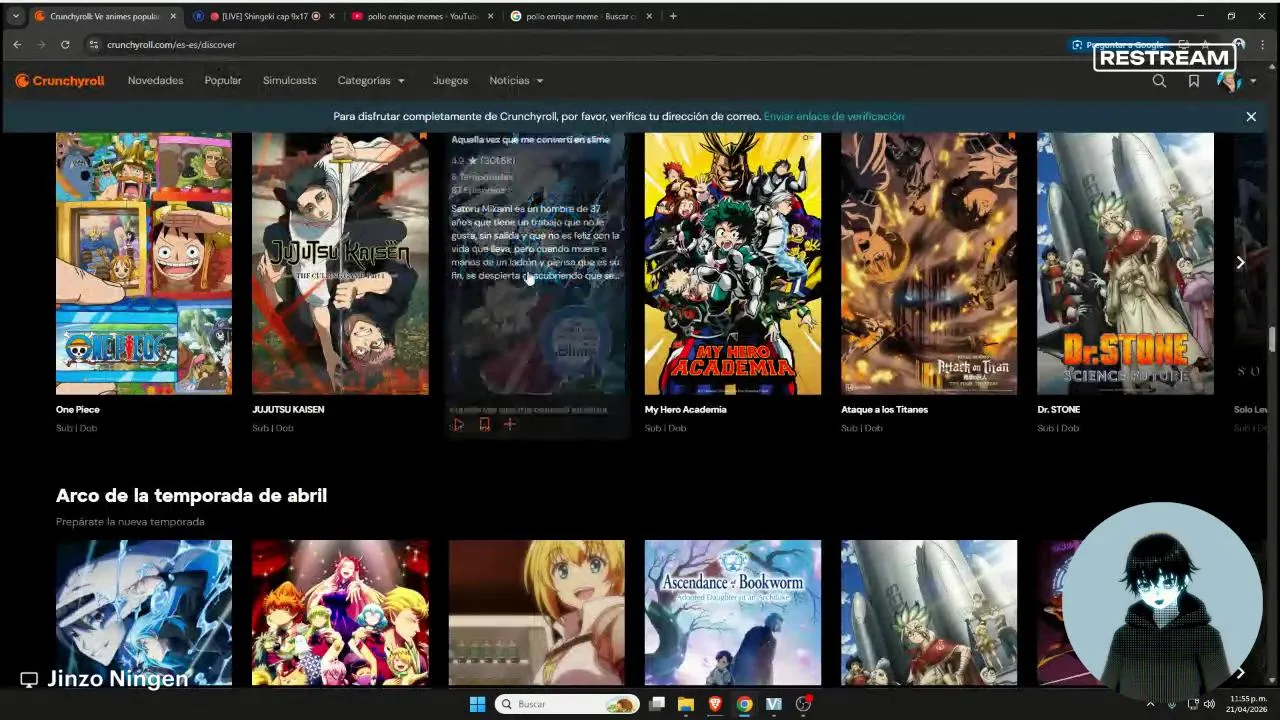Open the volume control in system tray

1210,704
